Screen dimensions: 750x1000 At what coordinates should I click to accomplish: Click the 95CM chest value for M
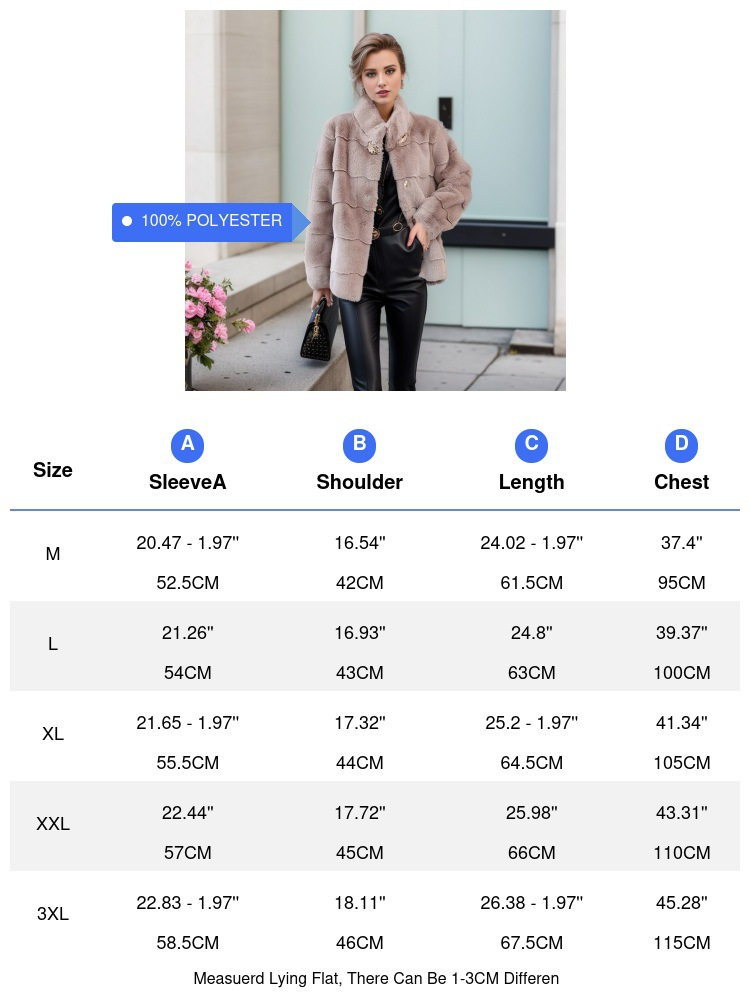[x=681, y=583]
